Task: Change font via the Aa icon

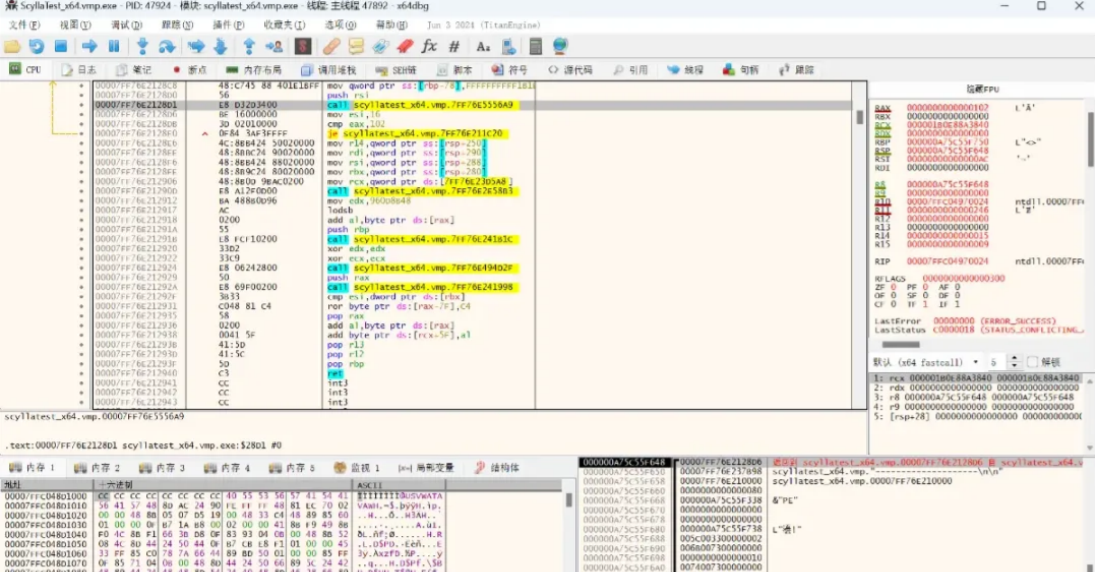Action: 483,47
